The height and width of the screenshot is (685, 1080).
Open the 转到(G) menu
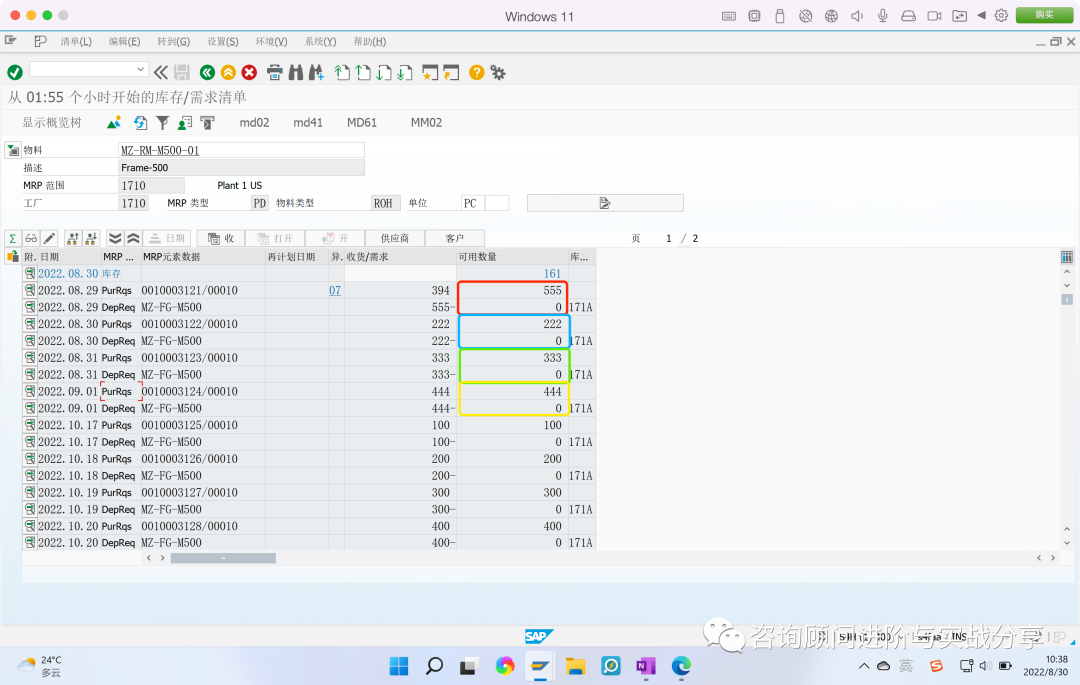point(174,41)
